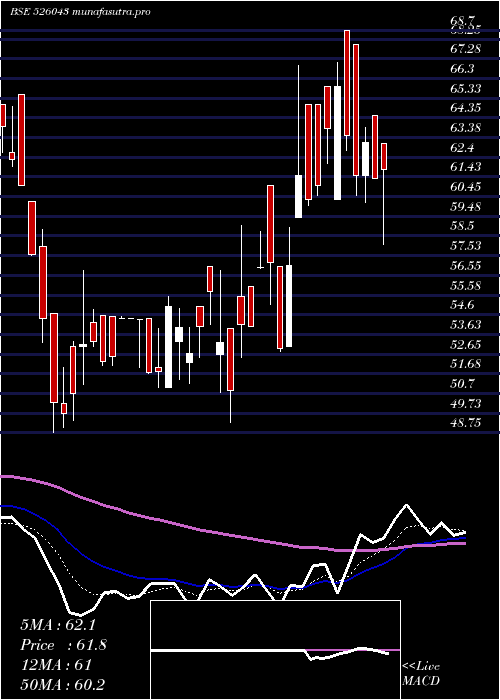Click the BSE 526043 munafasutra.pro title text
This screenshot has width=500, height=700.
(80, 11)
